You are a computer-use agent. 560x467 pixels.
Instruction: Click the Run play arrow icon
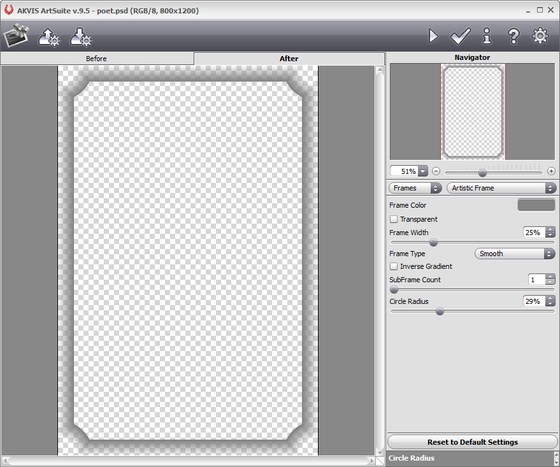433,36
